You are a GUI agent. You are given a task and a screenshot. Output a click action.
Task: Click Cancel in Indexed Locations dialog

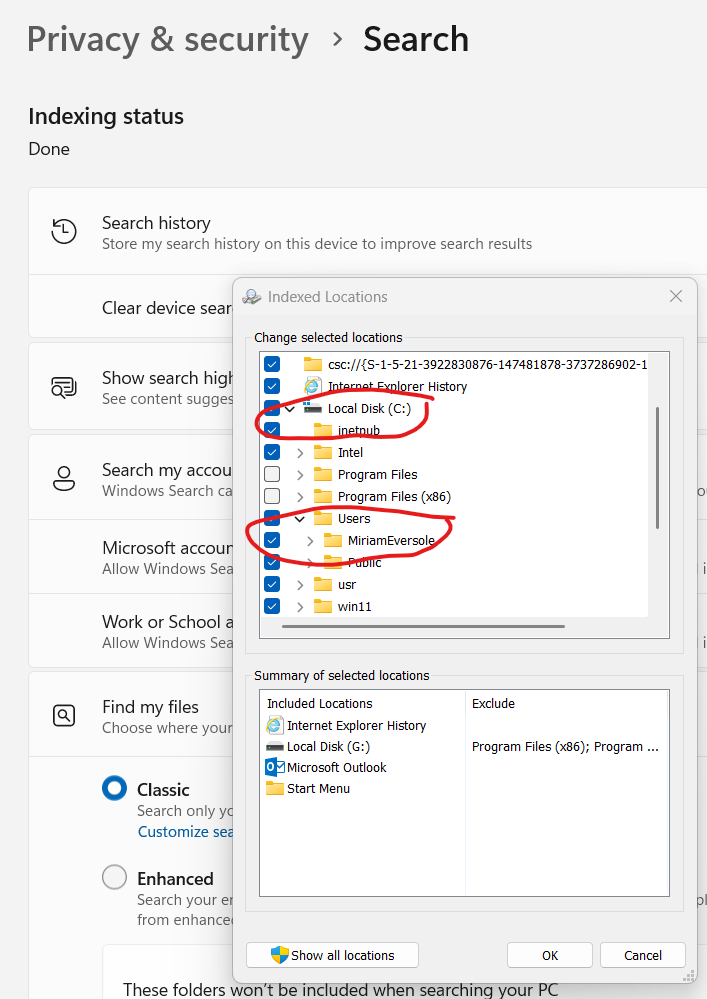[643, 955]
